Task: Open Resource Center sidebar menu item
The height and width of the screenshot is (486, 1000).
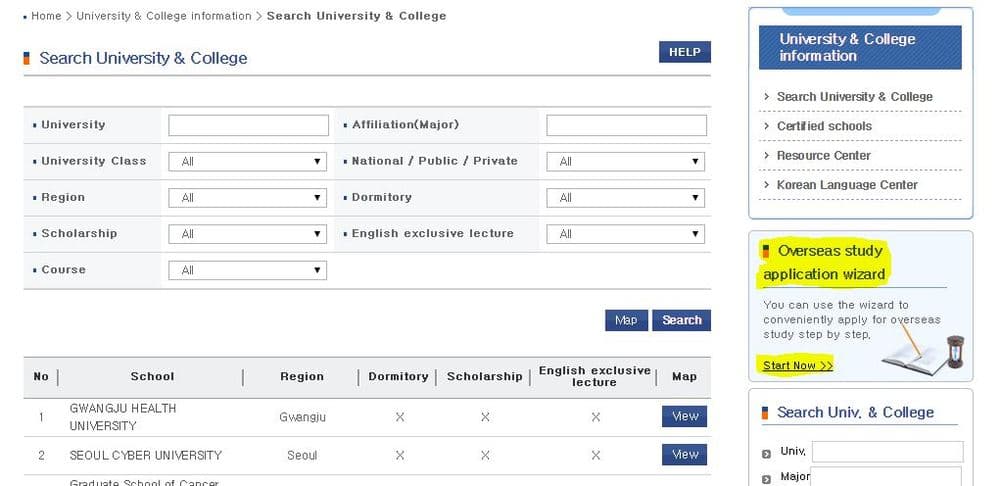Action: (823, 156)
